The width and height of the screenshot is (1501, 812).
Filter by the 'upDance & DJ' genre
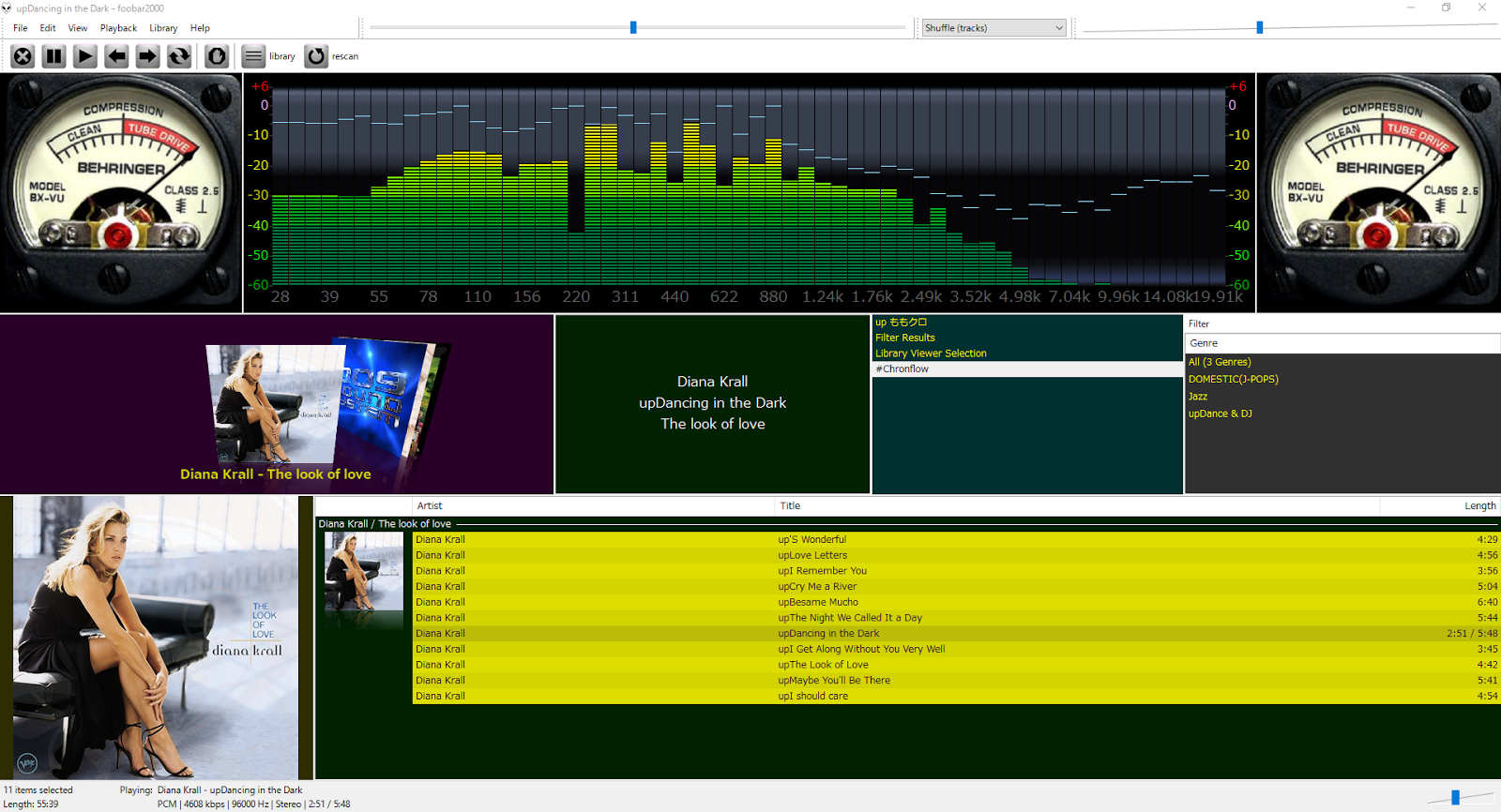click(x=1342, y=414)
